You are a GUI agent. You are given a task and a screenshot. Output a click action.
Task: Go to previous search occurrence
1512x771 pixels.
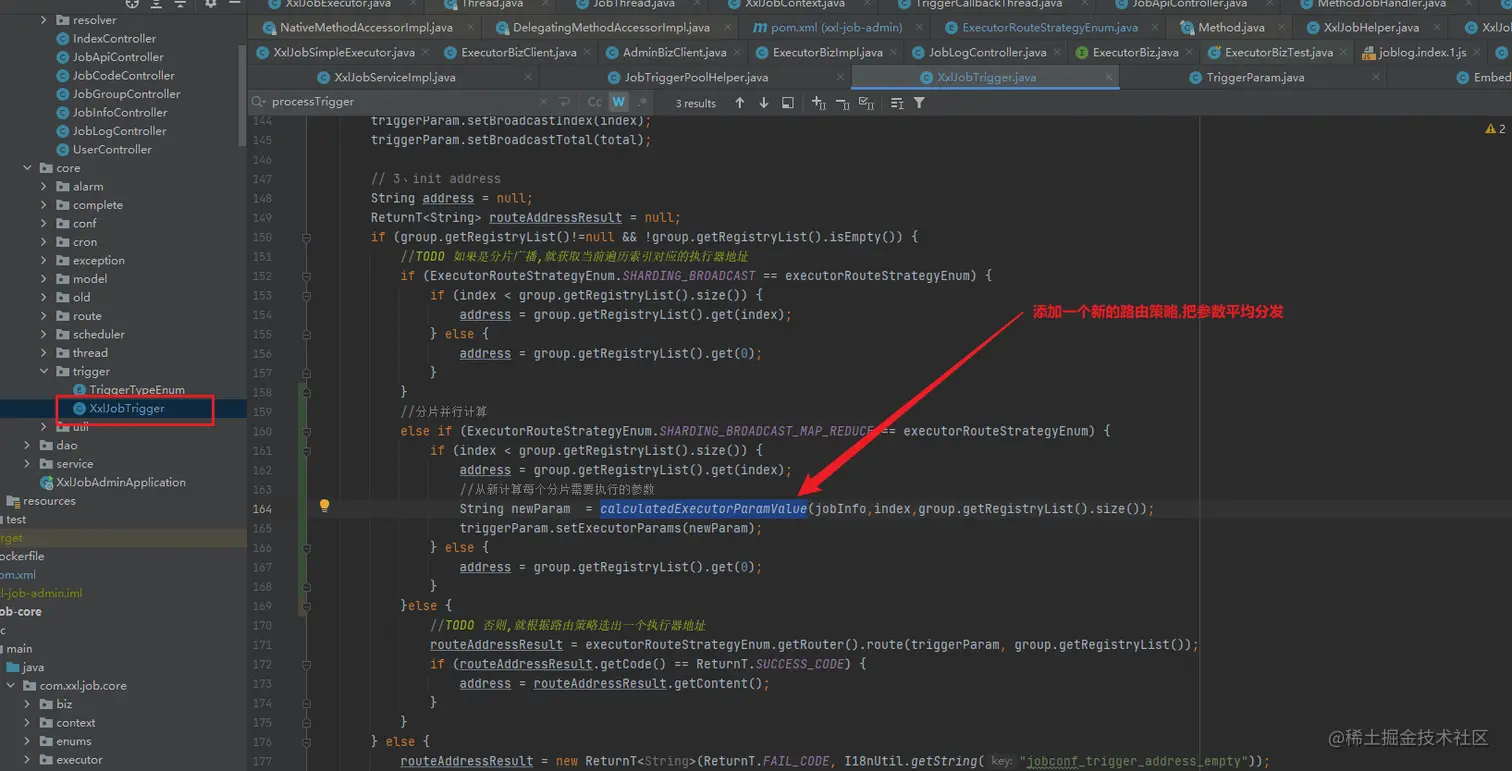(x=740, y=102)
